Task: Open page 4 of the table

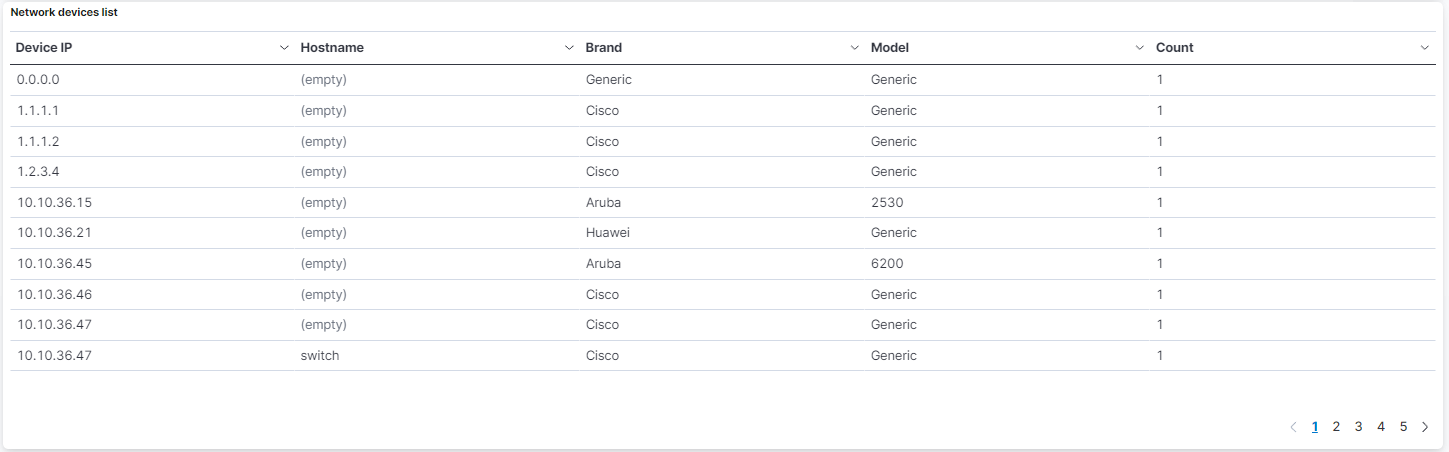Action: coord(1381,427)
